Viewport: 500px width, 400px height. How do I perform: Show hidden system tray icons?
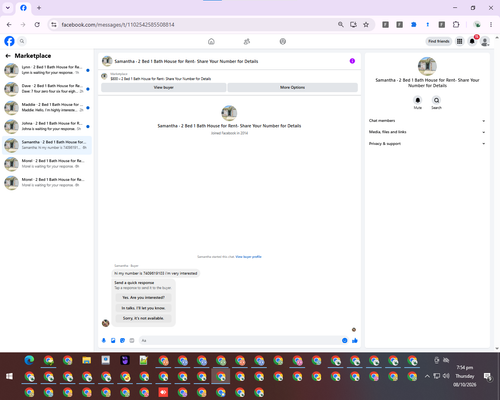(427, 376)
